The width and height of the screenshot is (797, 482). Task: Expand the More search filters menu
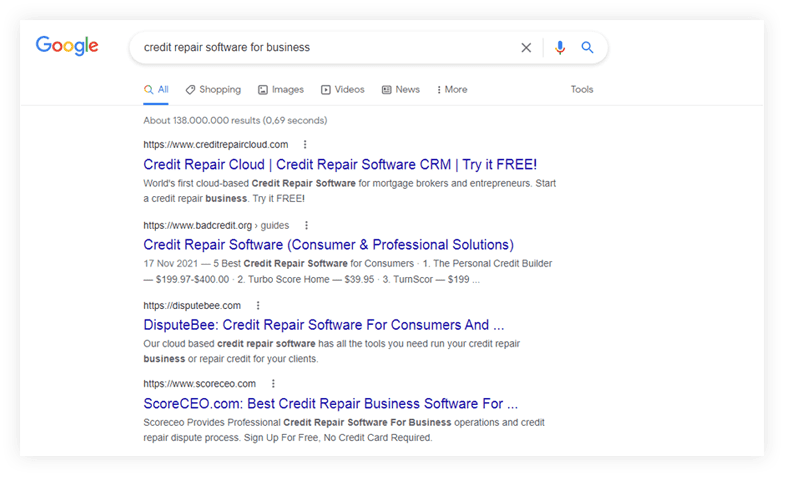[452, 89]
